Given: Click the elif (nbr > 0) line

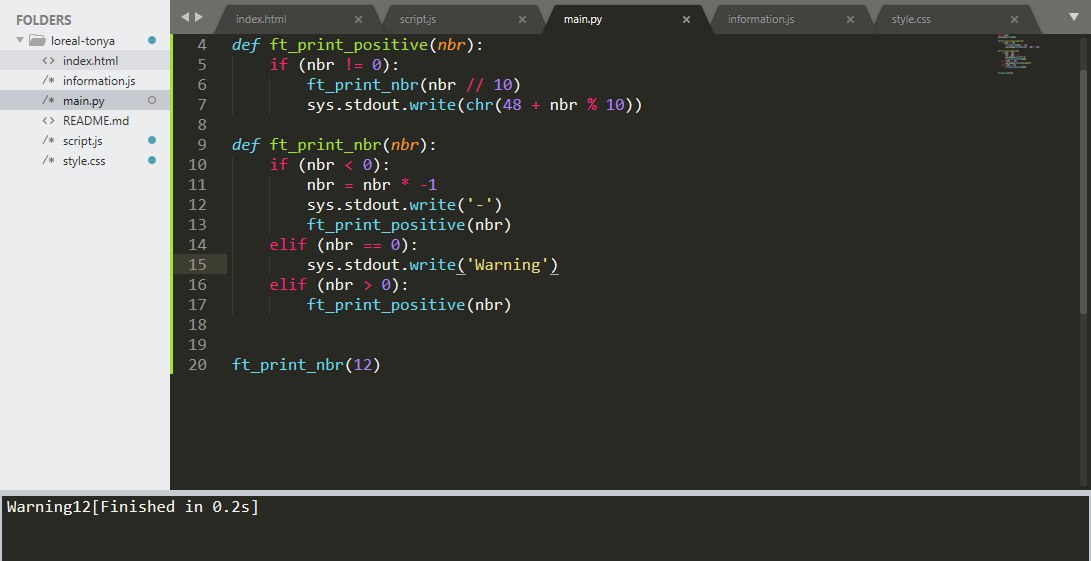Looking at the screenshot, I should pos(340,285).
